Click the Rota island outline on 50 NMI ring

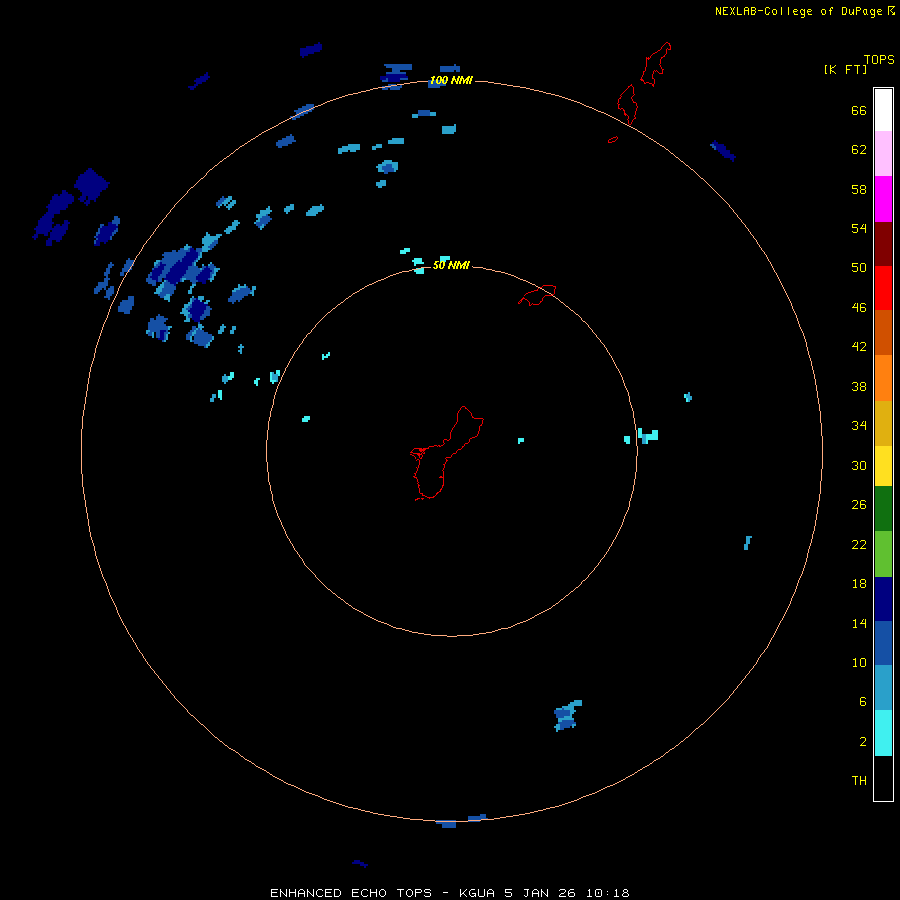pyautogui.click(x=537, y=295)
